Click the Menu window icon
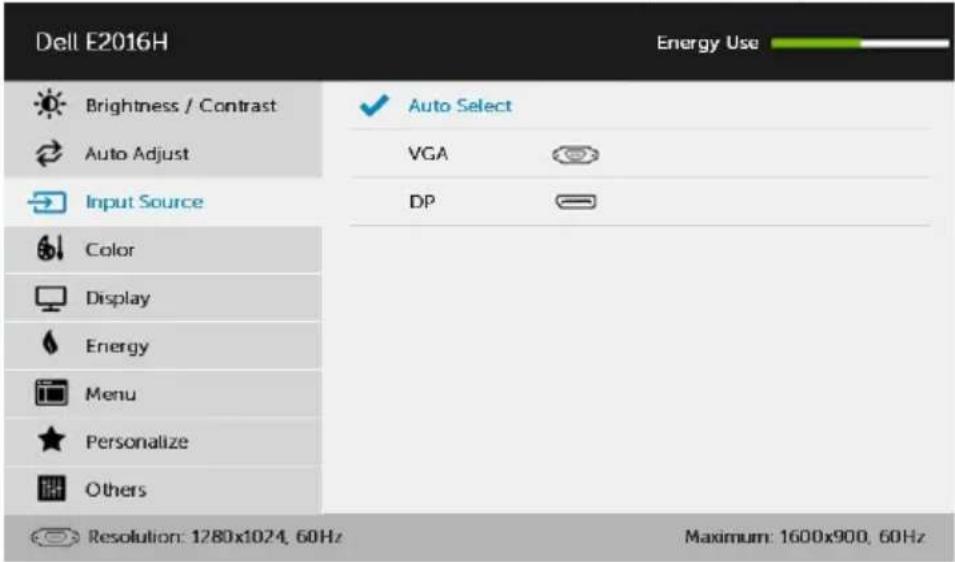Viewport: 955px width, 562px height. [x=51, y=393]
